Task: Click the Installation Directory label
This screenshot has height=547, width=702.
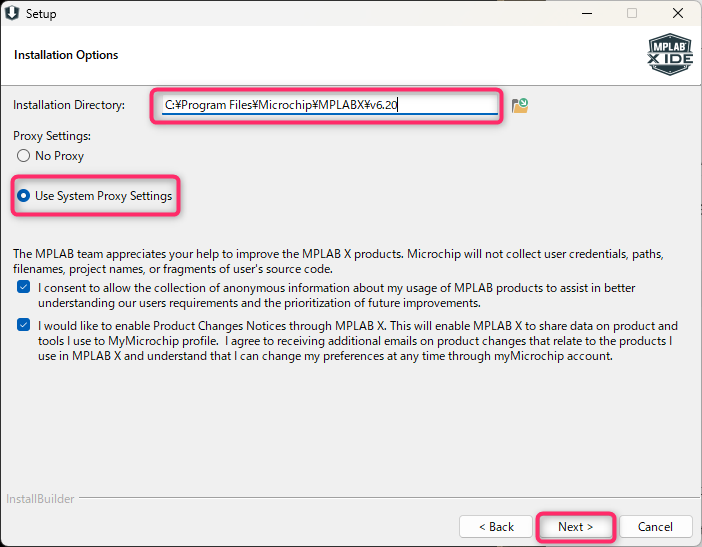Action: [x=69, y=105]
